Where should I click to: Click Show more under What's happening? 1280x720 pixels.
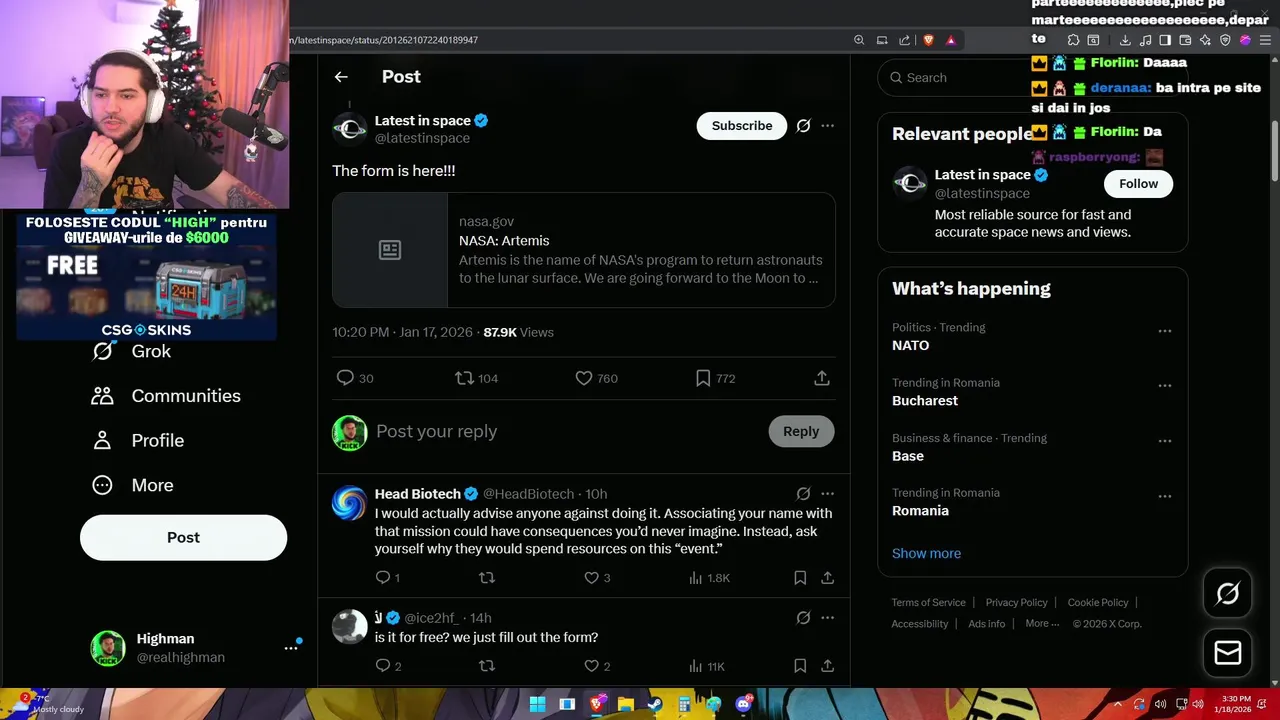[926, 554]
